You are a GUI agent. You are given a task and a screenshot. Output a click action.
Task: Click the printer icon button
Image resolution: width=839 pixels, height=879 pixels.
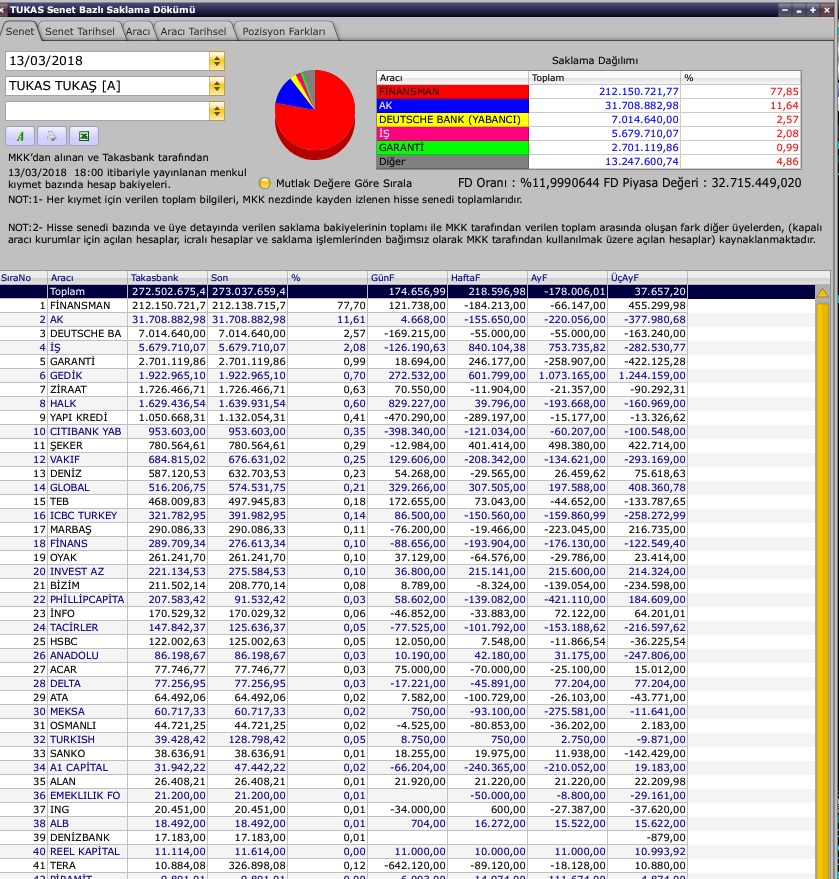pyautogui.click(x=52, y=136)
